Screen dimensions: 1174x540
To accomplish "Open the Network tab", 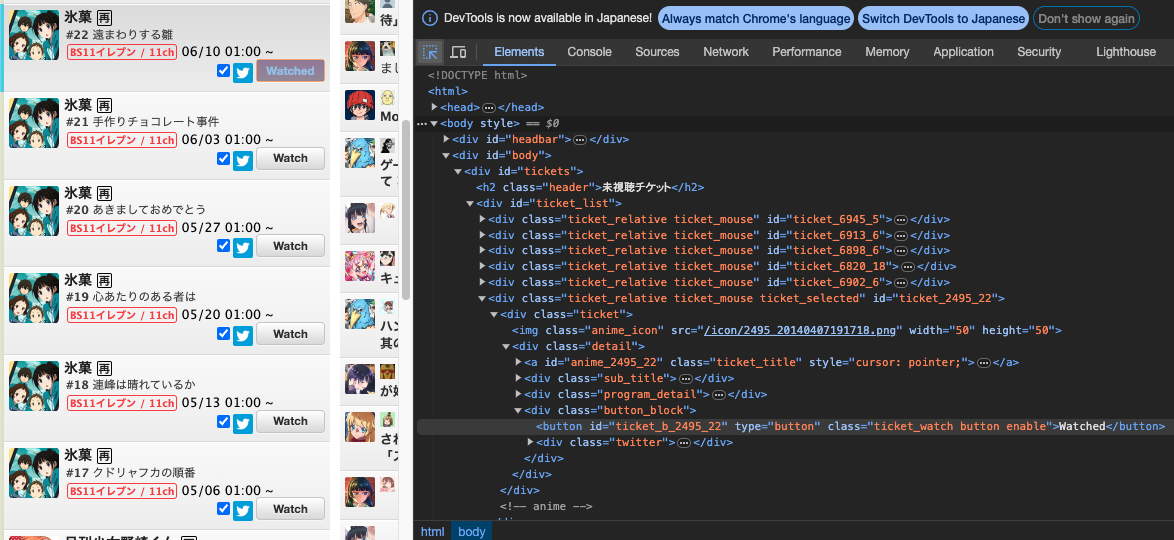I will click(726, 52).
